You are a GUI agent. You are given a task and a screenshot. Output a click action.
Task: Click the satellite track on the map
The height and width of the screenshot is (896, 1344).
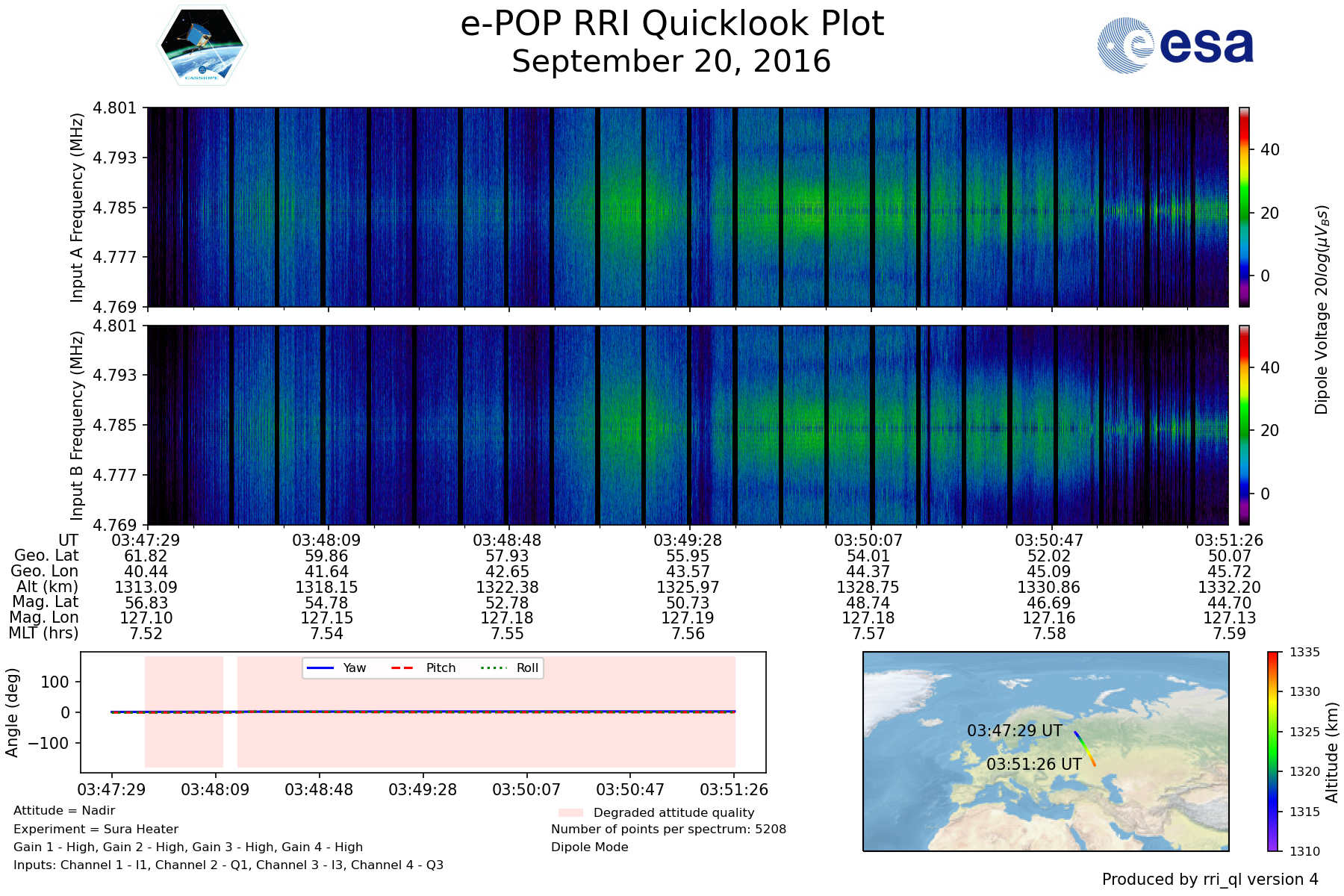(x=1085, y=748)
